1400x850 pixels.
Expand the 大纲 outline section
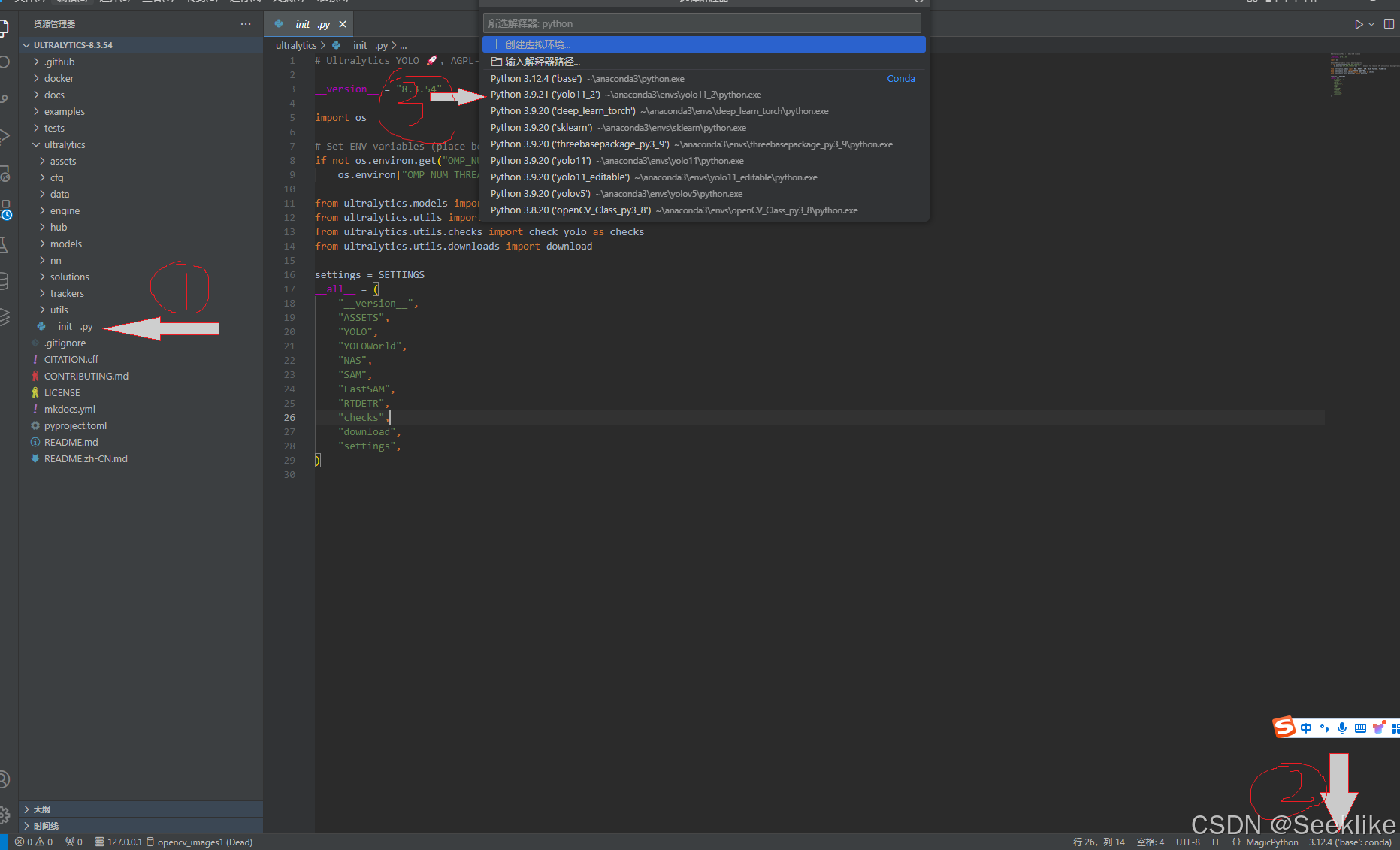coord(141,809)
